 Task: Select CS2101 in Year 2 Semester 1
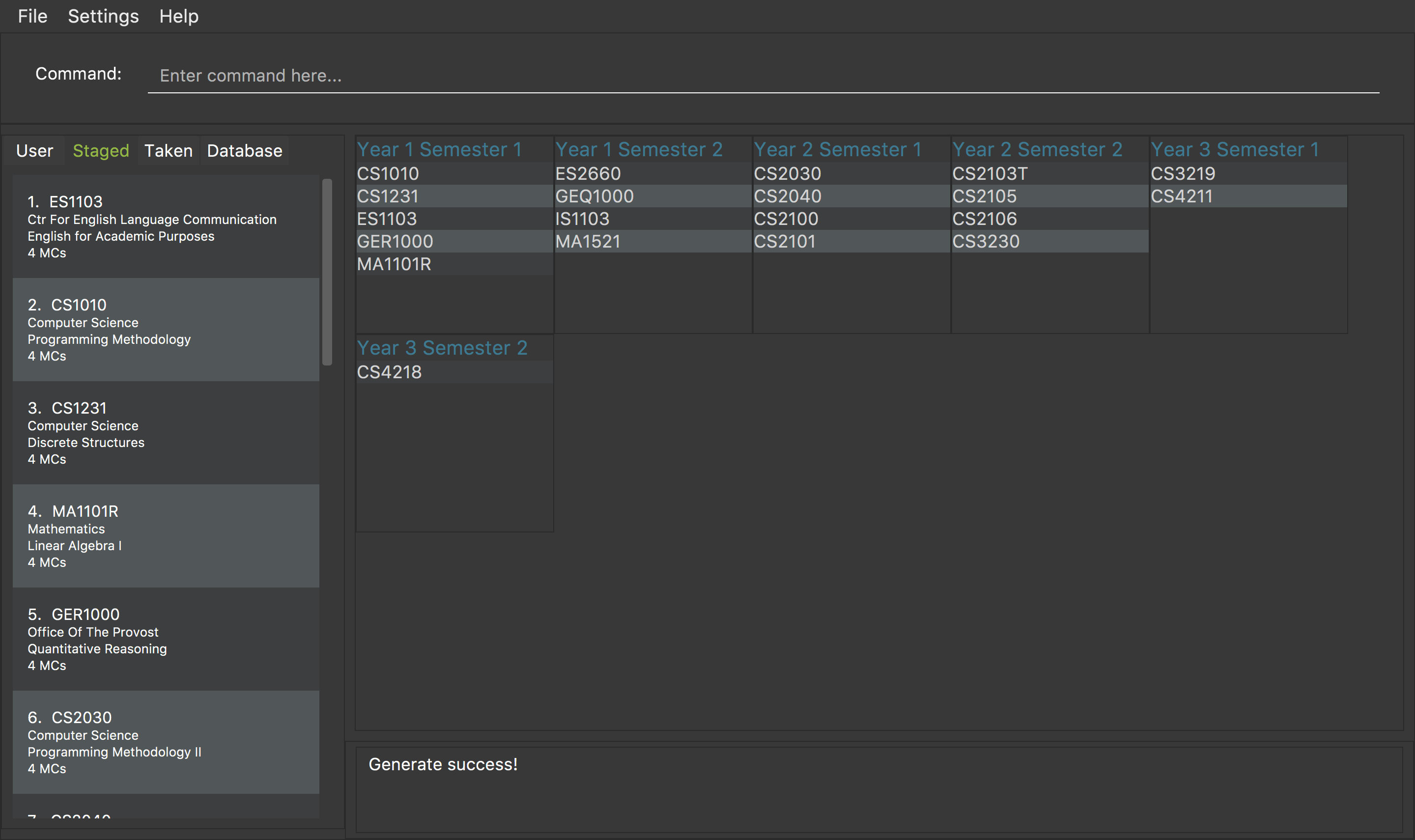(852, 241)
